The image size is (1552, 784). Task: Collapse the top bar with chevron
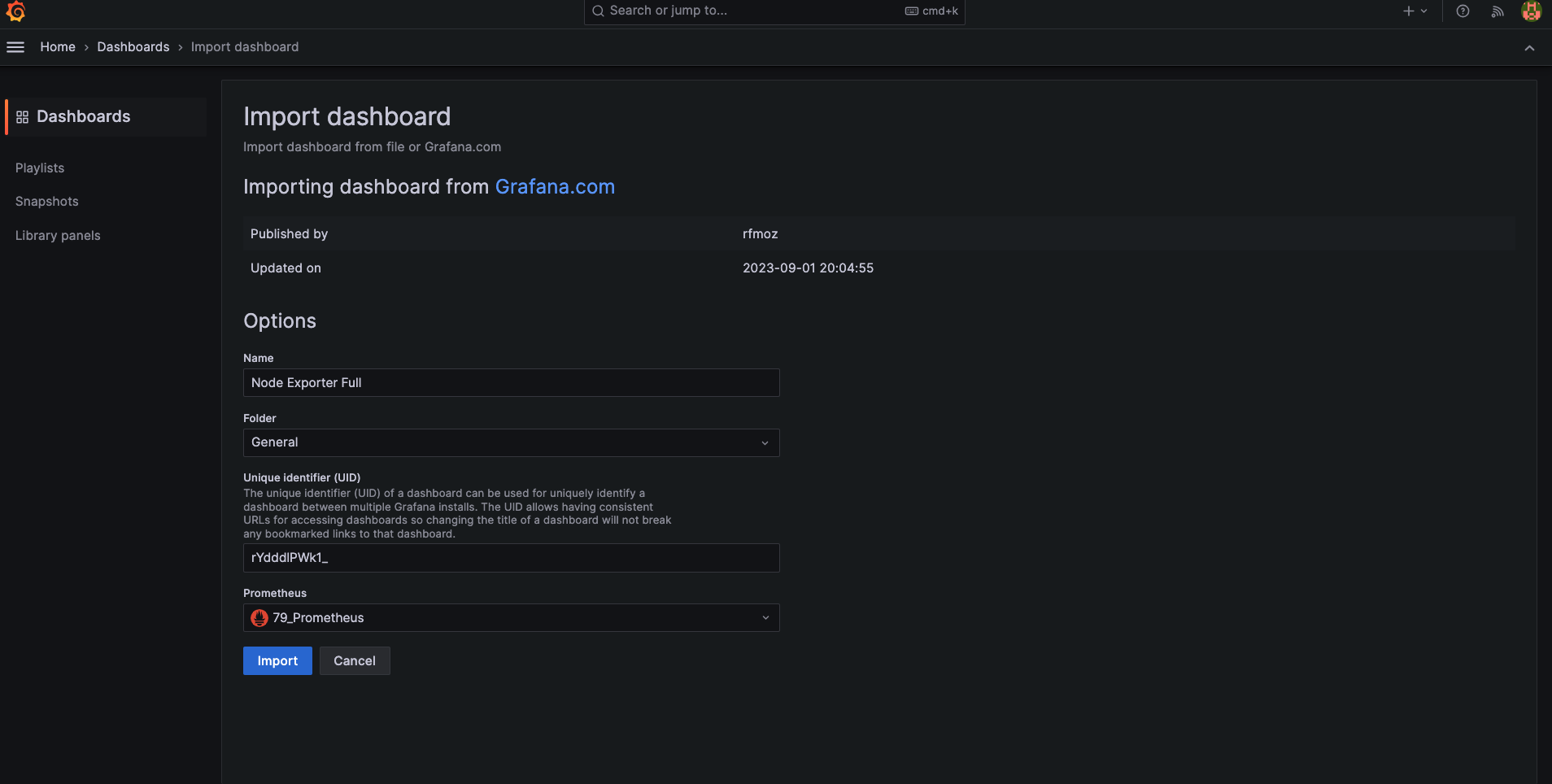click(1529, 48)
